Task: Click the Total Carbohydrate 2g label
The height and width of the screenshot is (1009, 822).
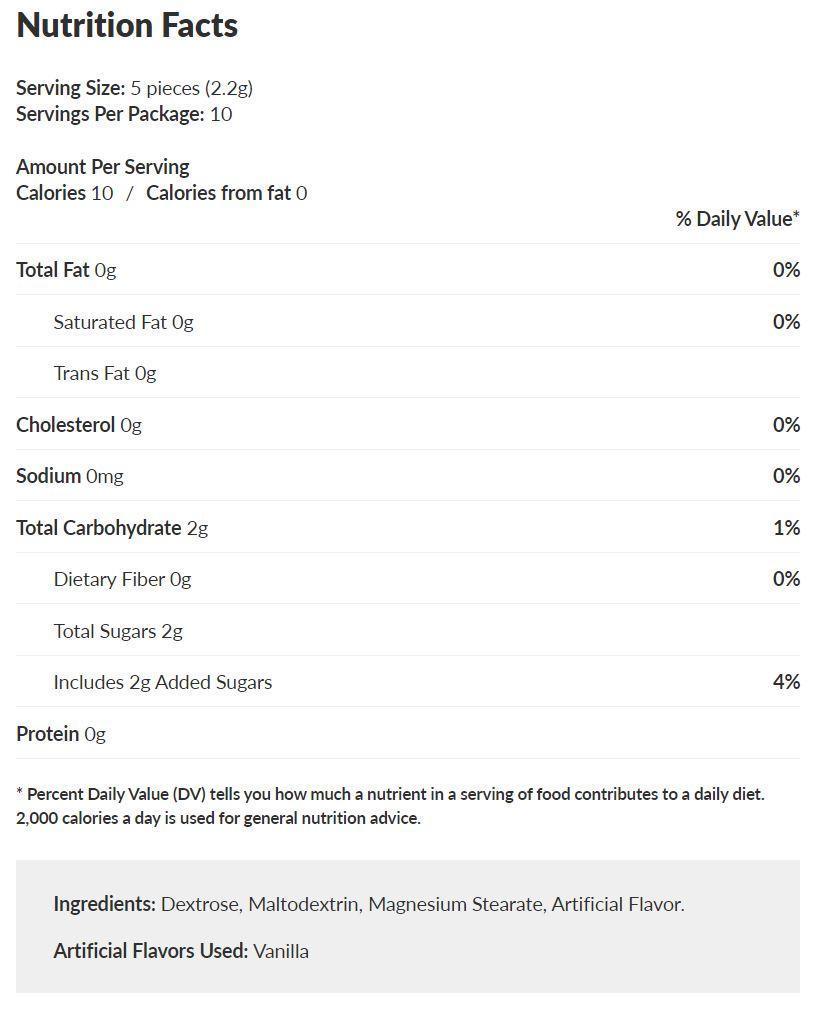Action: click(x=112, y=528)
